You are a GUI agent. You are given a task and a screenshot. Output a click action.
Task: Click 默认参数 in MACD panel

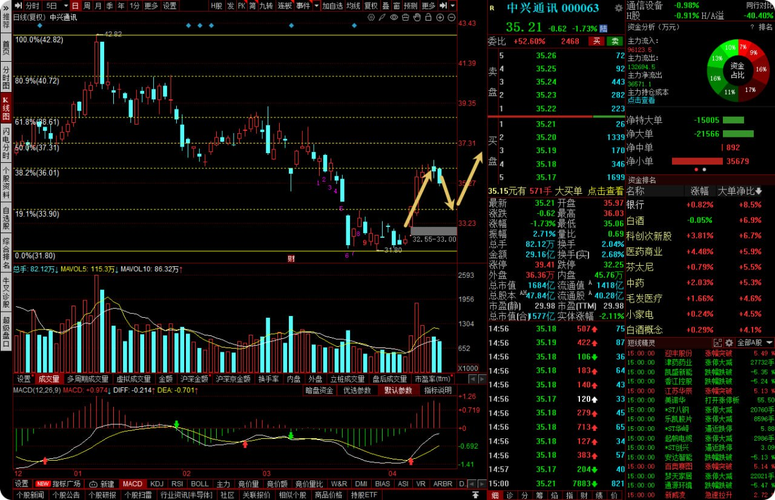coord(398,390)
